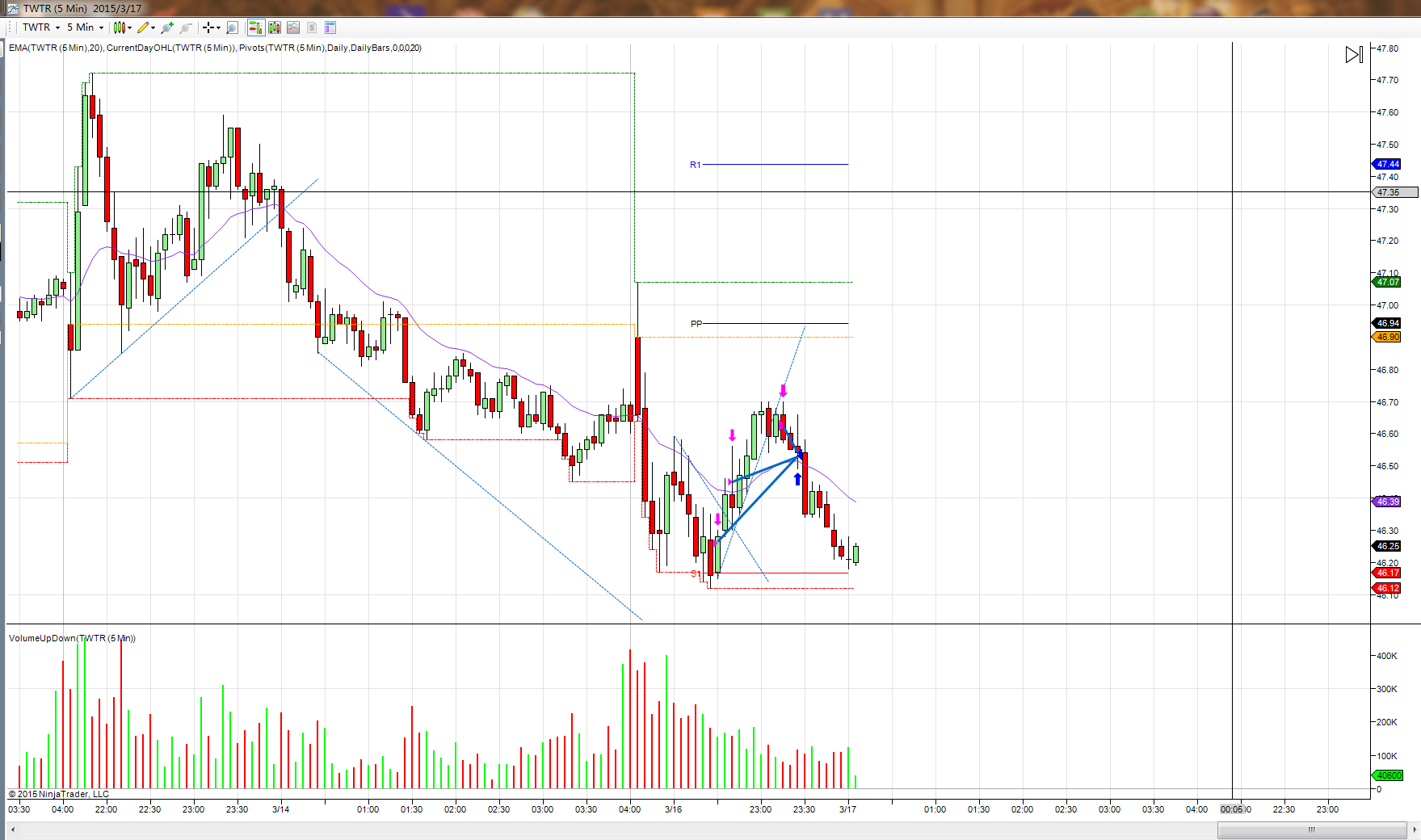This screenshot has width=1421, height=840.
Task: Click the green 40600 volume marker
Action: click(1388, 775)
